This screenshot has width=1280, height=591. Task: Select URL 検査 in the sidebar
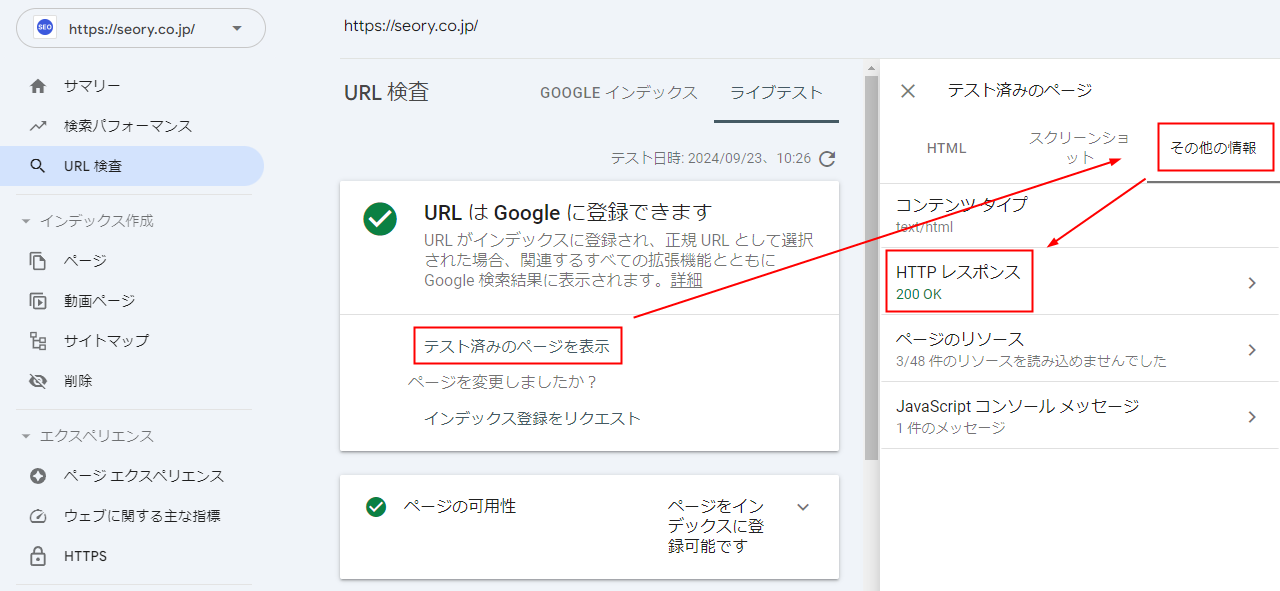point(132,166)
